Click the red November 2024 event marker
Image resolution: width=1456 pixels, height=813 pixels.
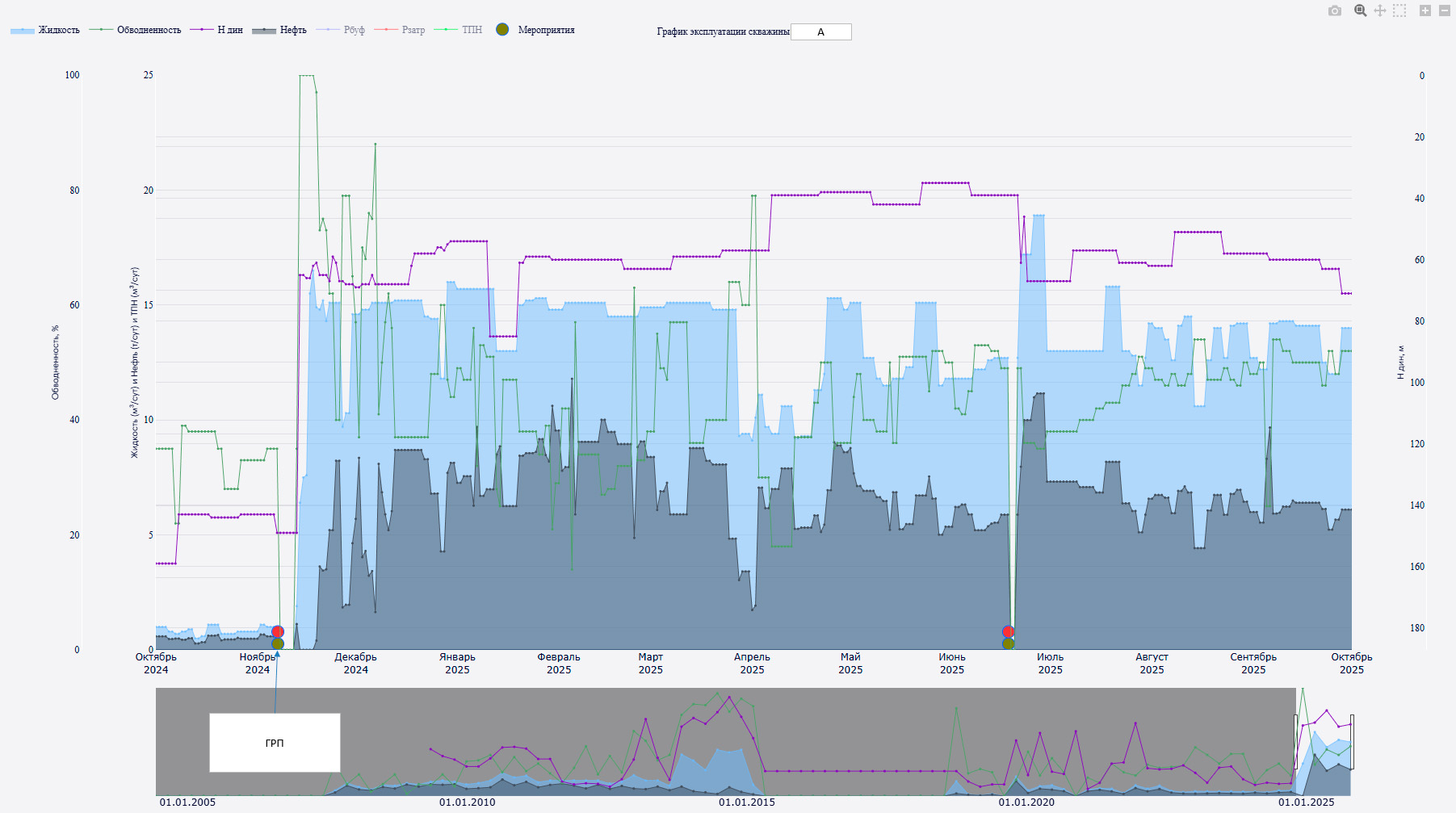[x=278, y=631]
